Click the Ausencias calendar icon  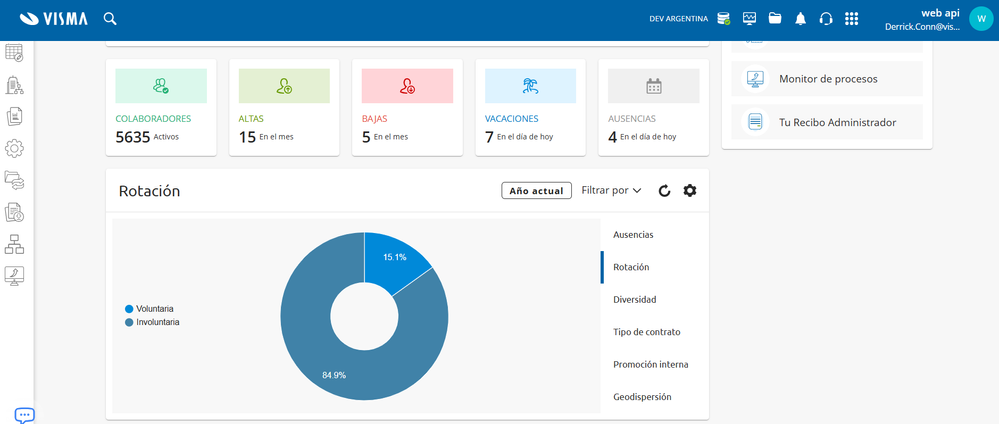(654, 86)
